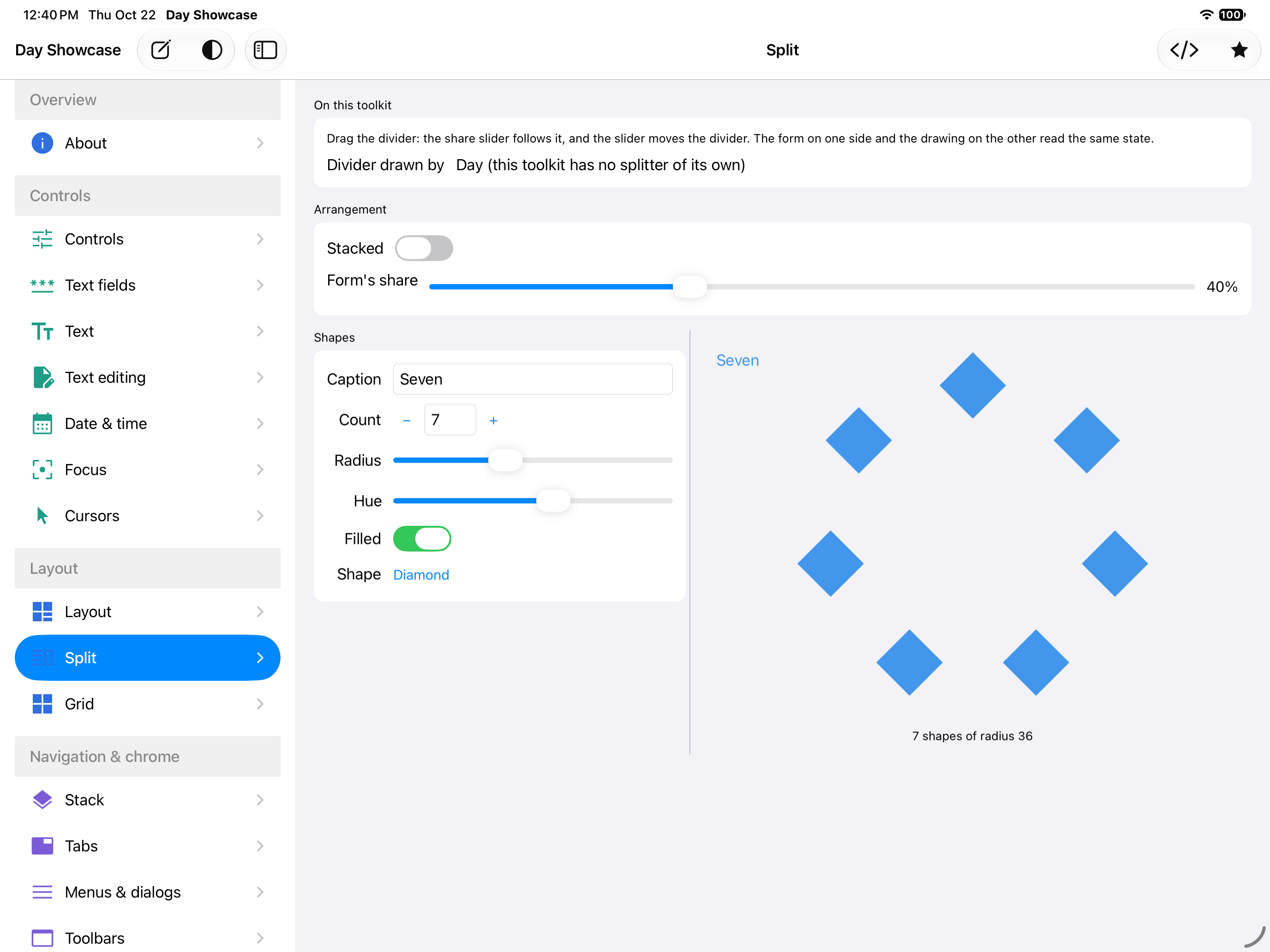Decrease Count with the minus button
Screen dimensions: 1270x952
[407, 420]
